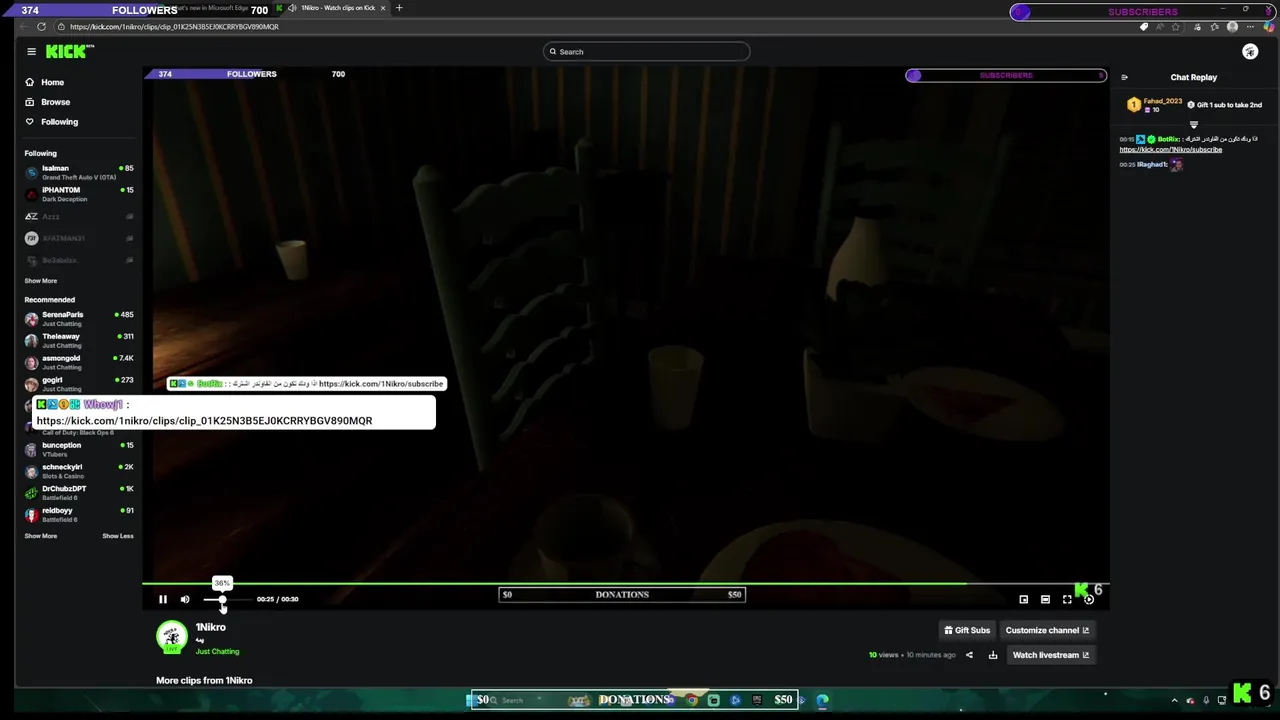
Task: Add page to browser favorites star
Action: (1176, 27)
